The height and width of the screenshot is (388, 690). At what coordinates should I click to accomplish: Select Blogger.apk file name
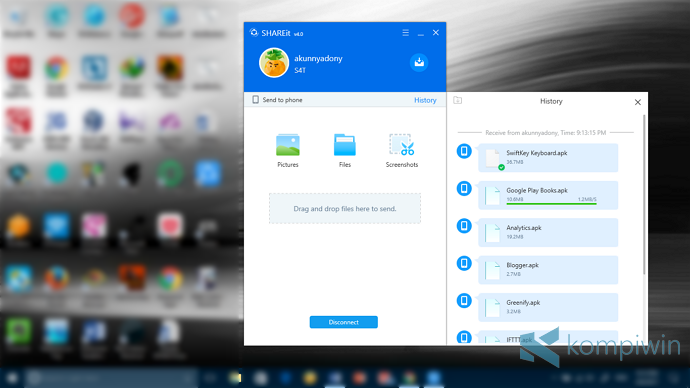[x=522, y=265]
